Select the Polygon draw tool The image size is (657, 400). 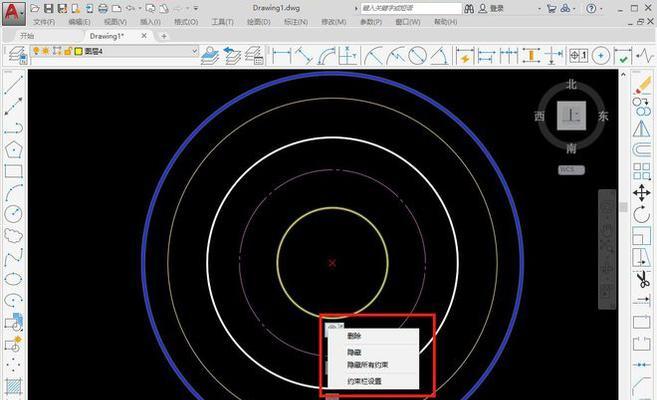tap(13, 150)
